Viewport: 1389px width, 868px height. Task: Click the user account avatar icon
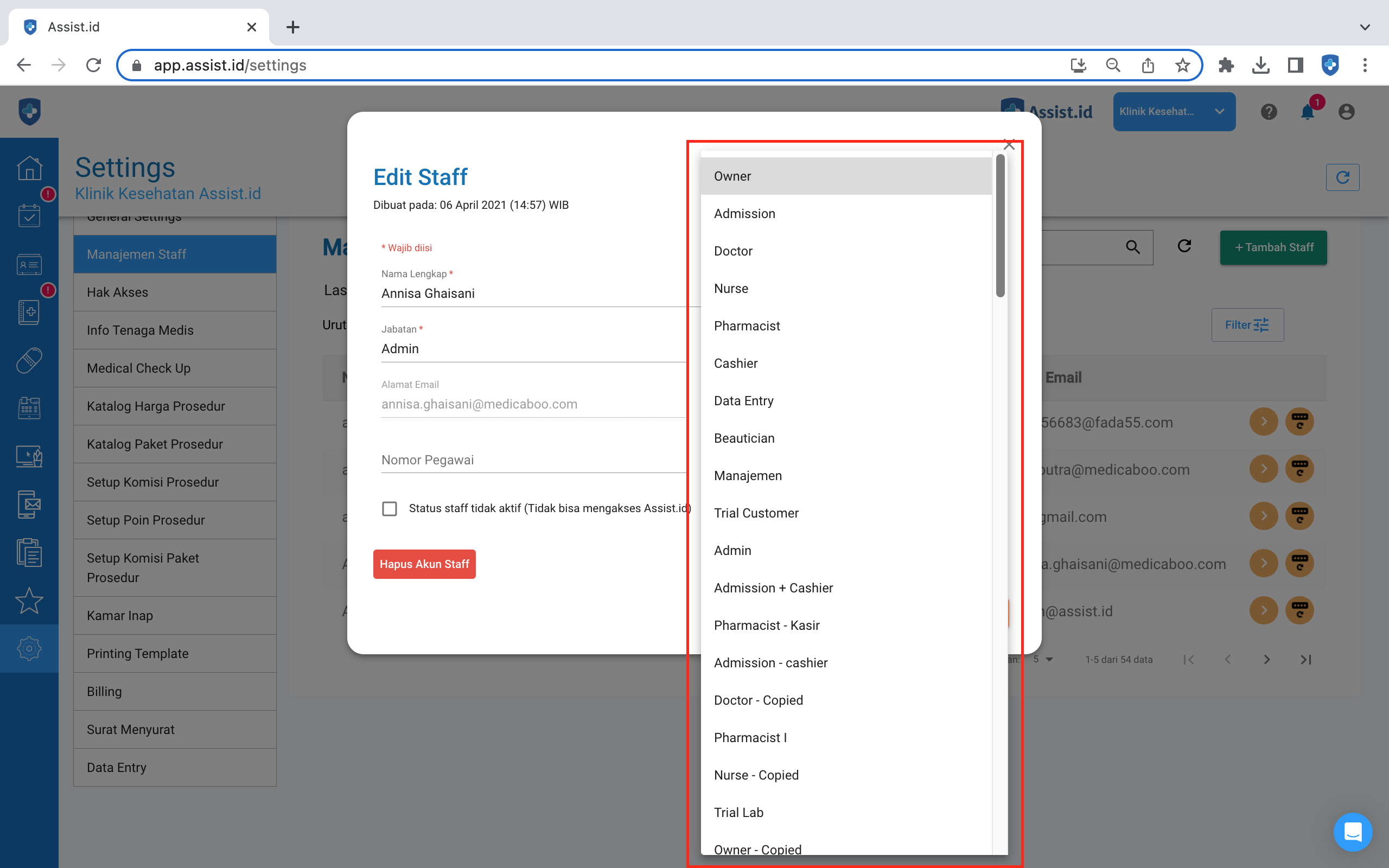1346,111
